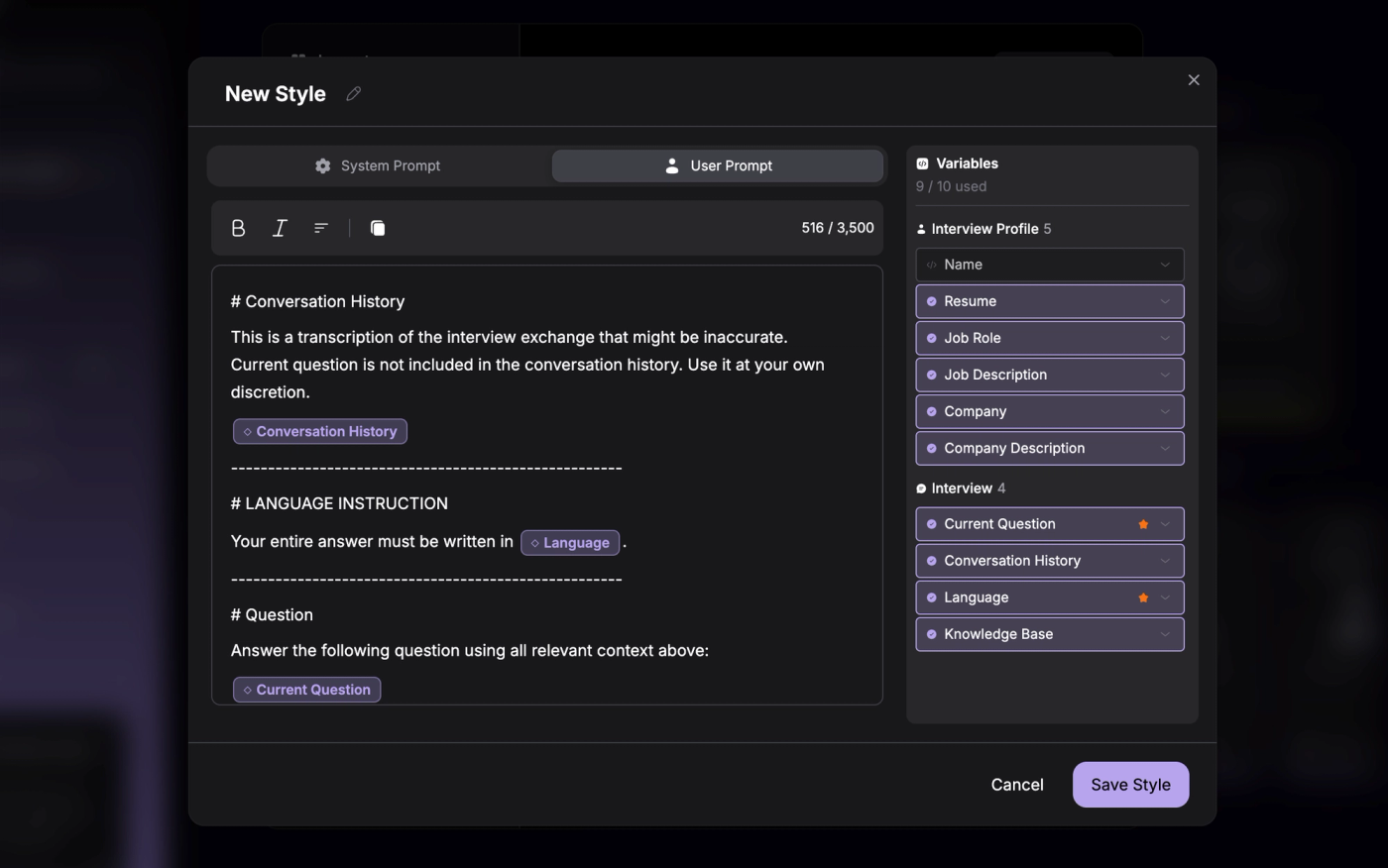Click the '9 / 10 used' variables count
This screenshot has height=868, width=1388.
[951, 186]
